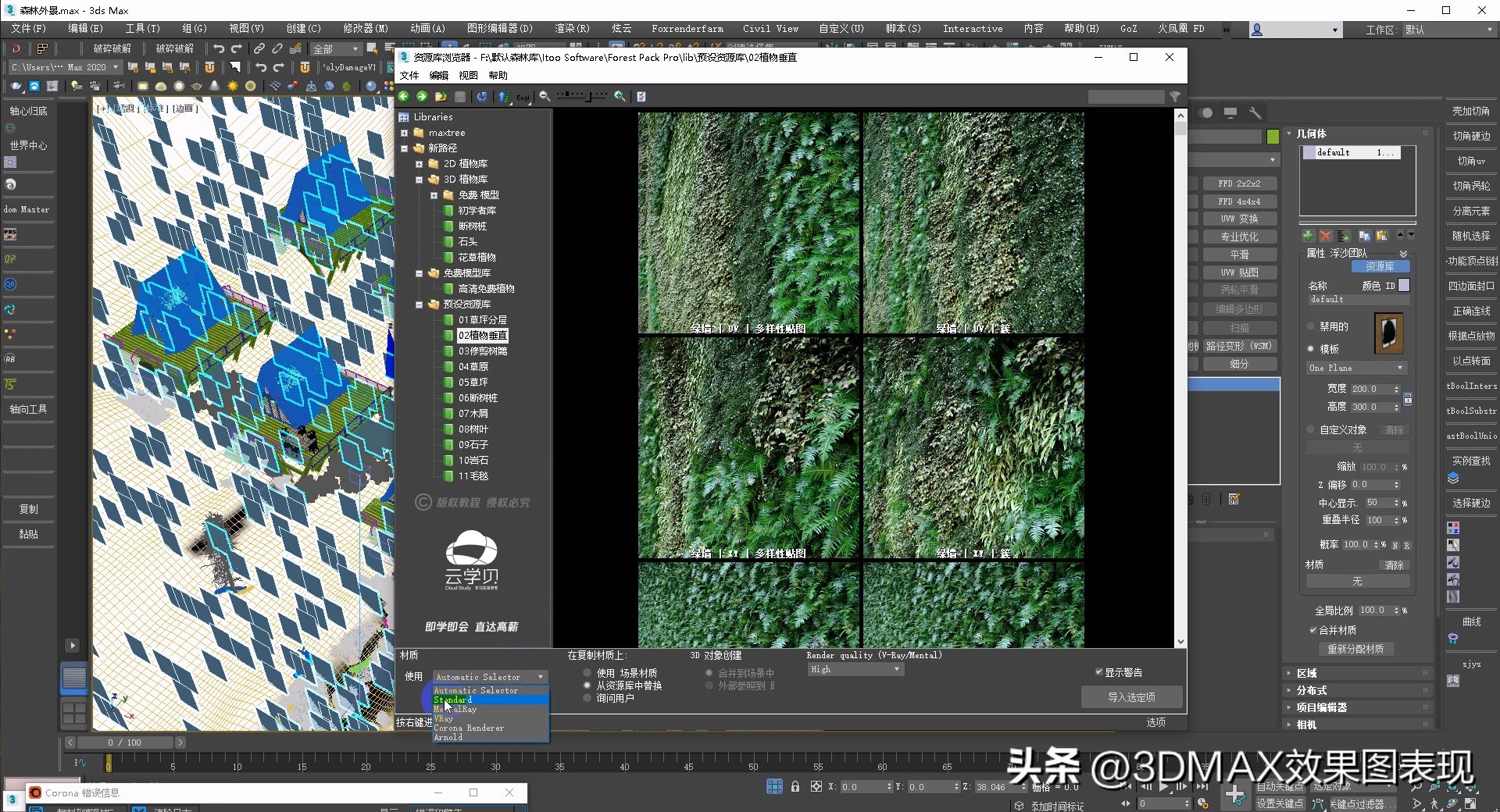Select the 使用 场景材质 radio option
The image size is (1500, 812).
587,672
